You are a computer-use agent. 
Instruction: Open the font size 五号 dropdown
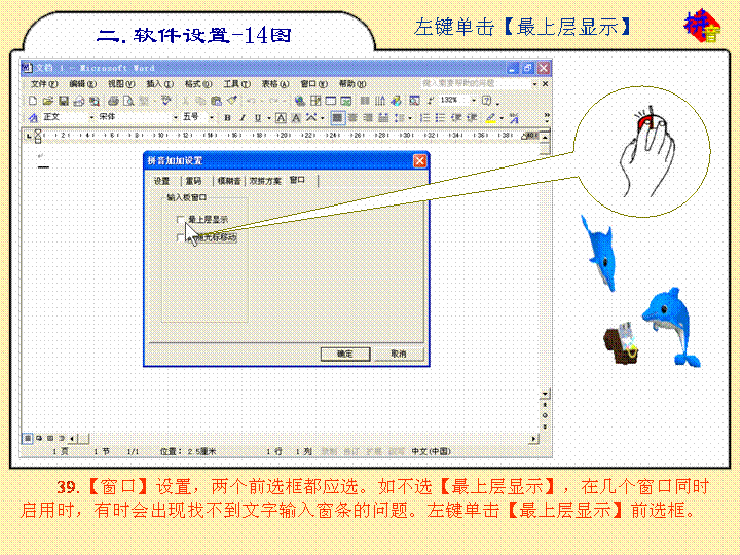click(x=212, y=118)
